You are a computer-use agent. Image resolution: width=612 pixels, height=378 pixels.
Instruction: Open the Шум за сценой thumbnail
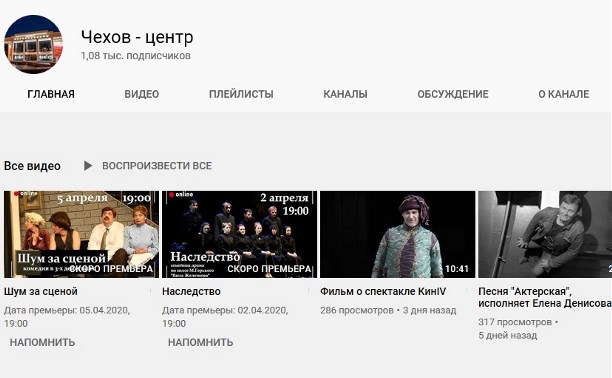point(82,234)
